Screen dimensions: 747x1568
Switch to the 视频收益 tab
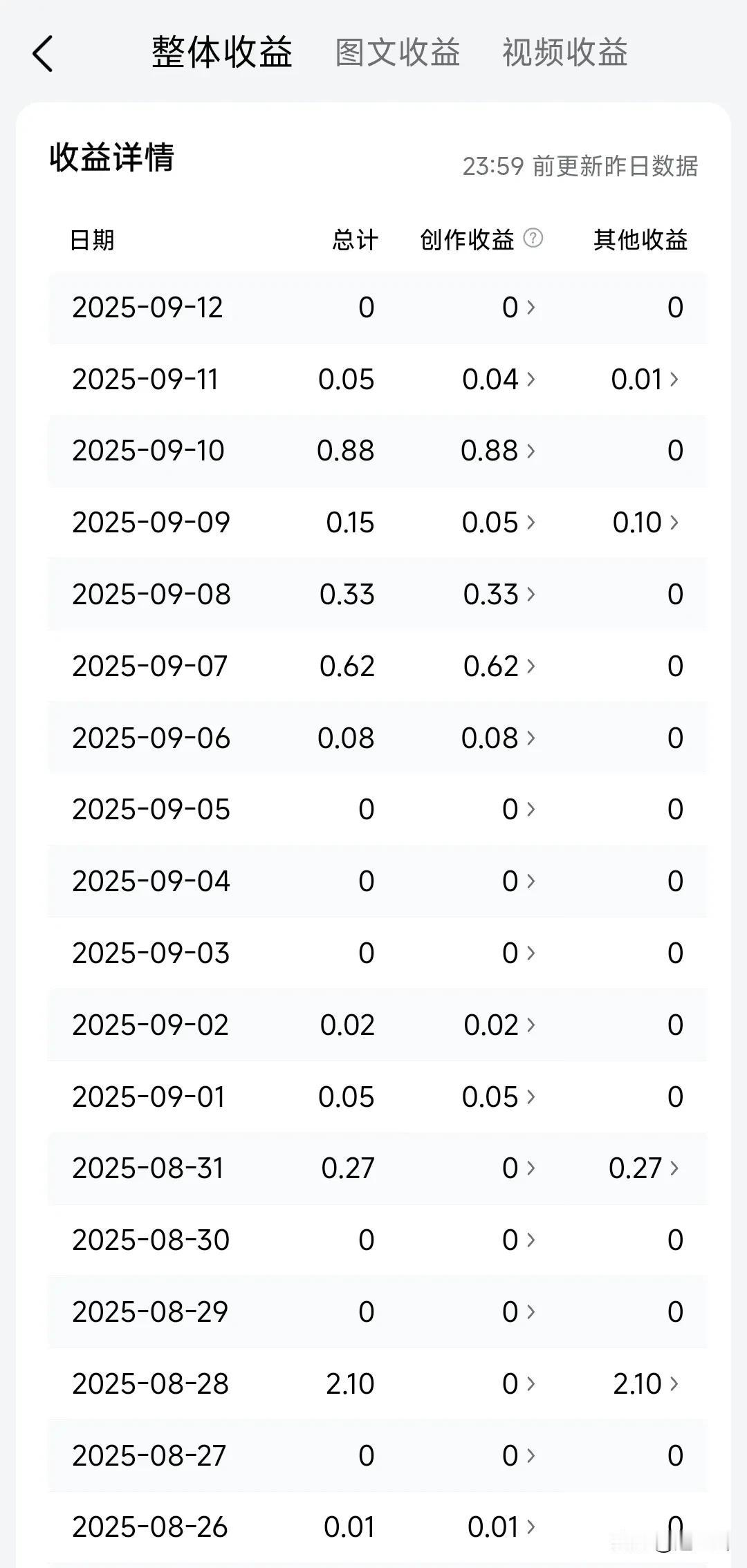pos(565,53)
